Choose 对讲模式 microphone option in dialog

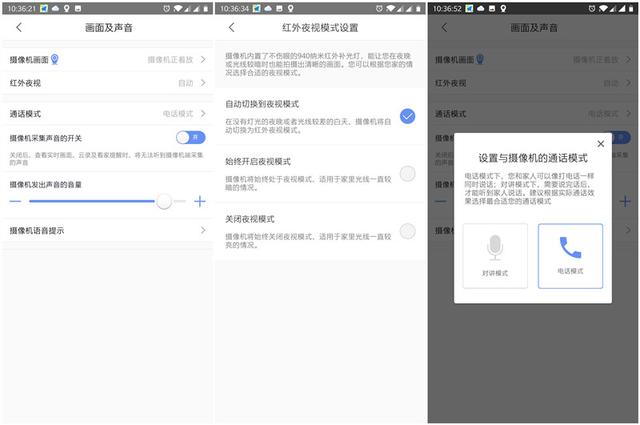pos(495,256)
